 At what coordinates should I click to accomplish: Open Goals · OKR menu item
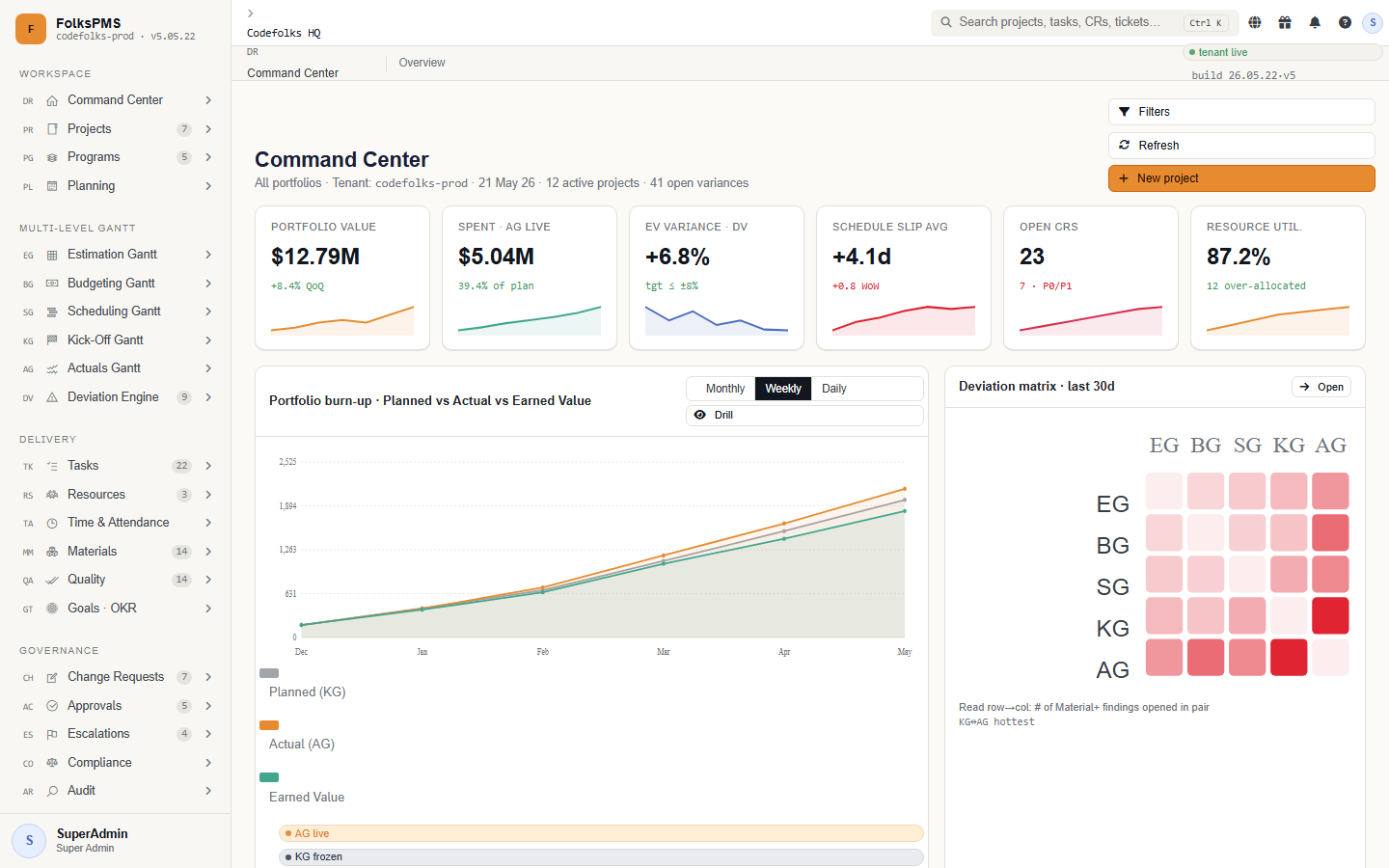point(116,609)
